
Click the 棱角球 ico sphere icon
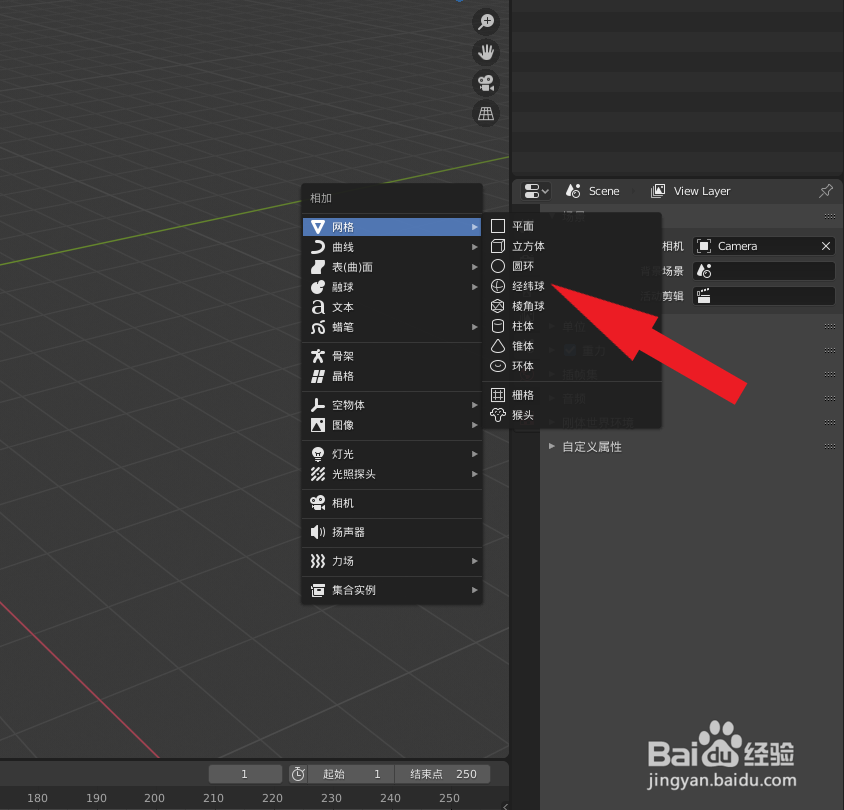pyautogui.click(x=498, y=306)
